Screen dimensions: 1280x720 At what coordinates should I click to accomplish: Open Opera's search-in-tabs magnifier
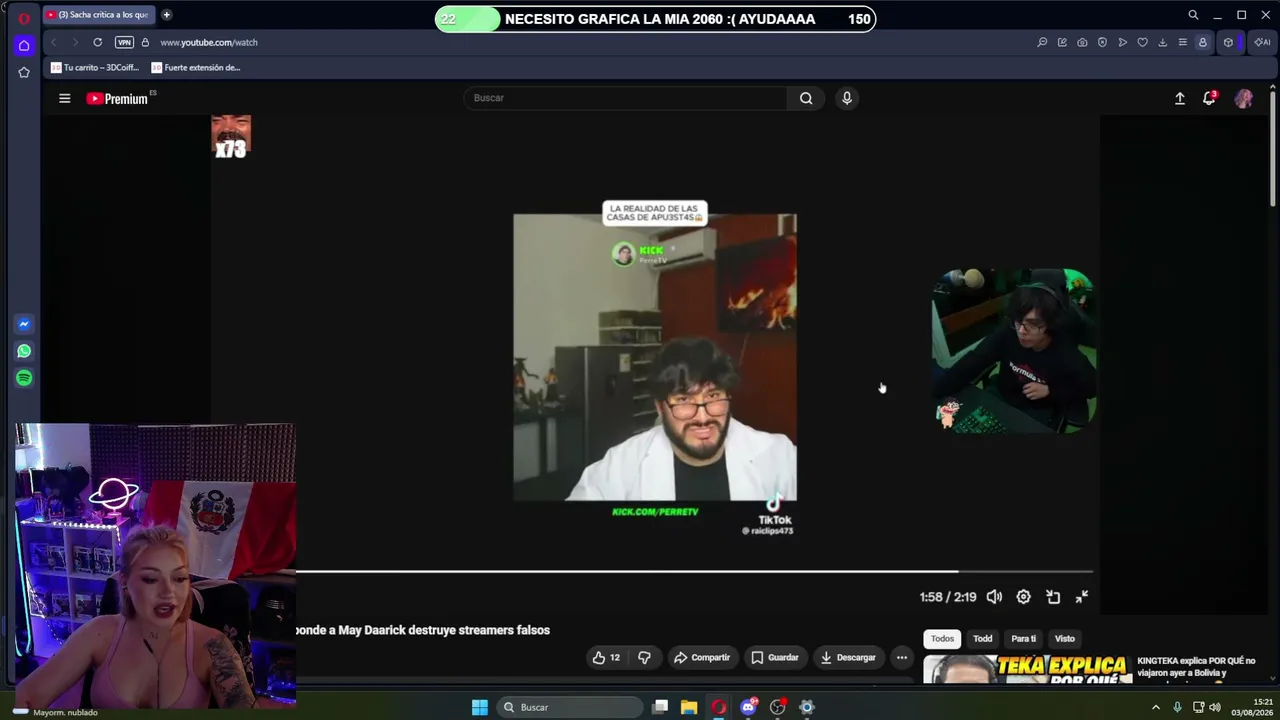pyautogui.click(x=1193, y=15)
